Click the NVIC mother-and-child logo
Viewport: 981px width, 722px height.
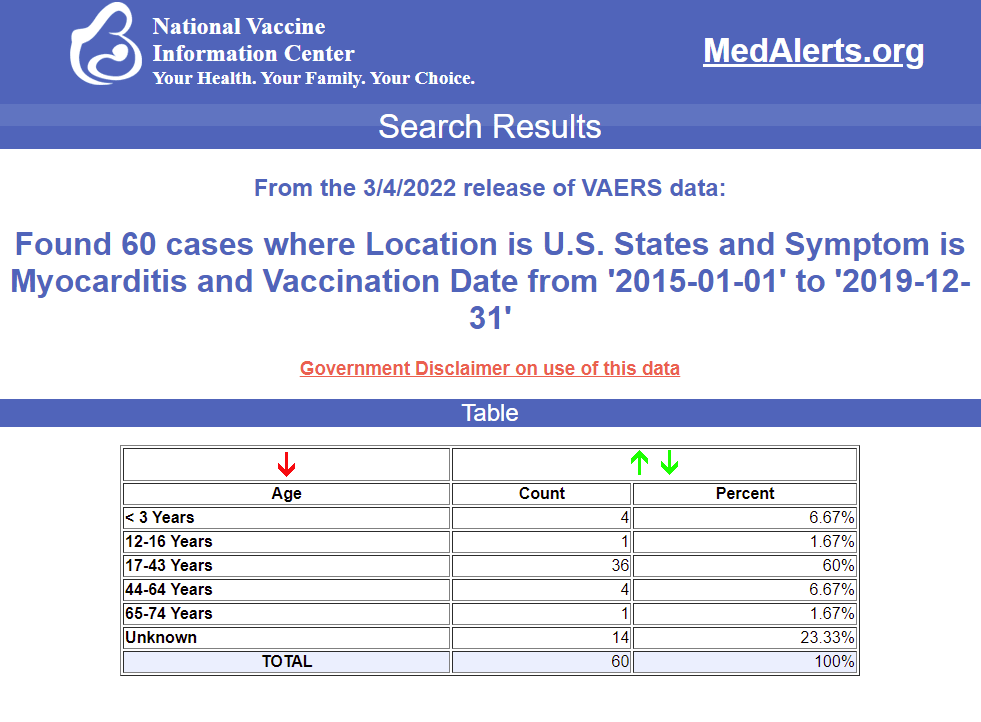pyautogui.click(x=106, y=44)
